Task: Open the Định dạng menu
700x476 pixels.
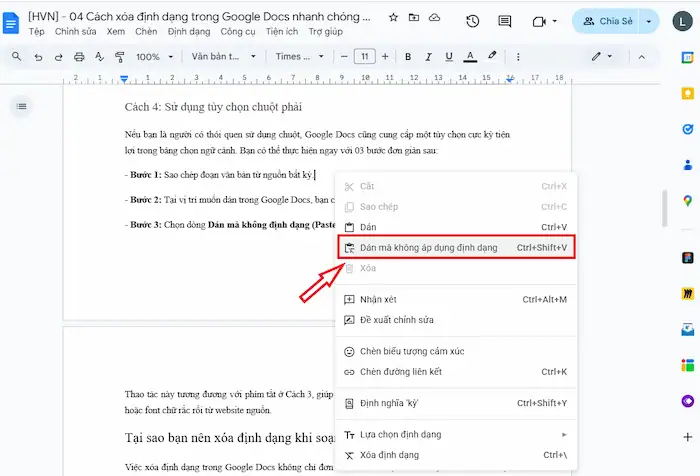Action: pyautogui.click(x=189, y=32)
